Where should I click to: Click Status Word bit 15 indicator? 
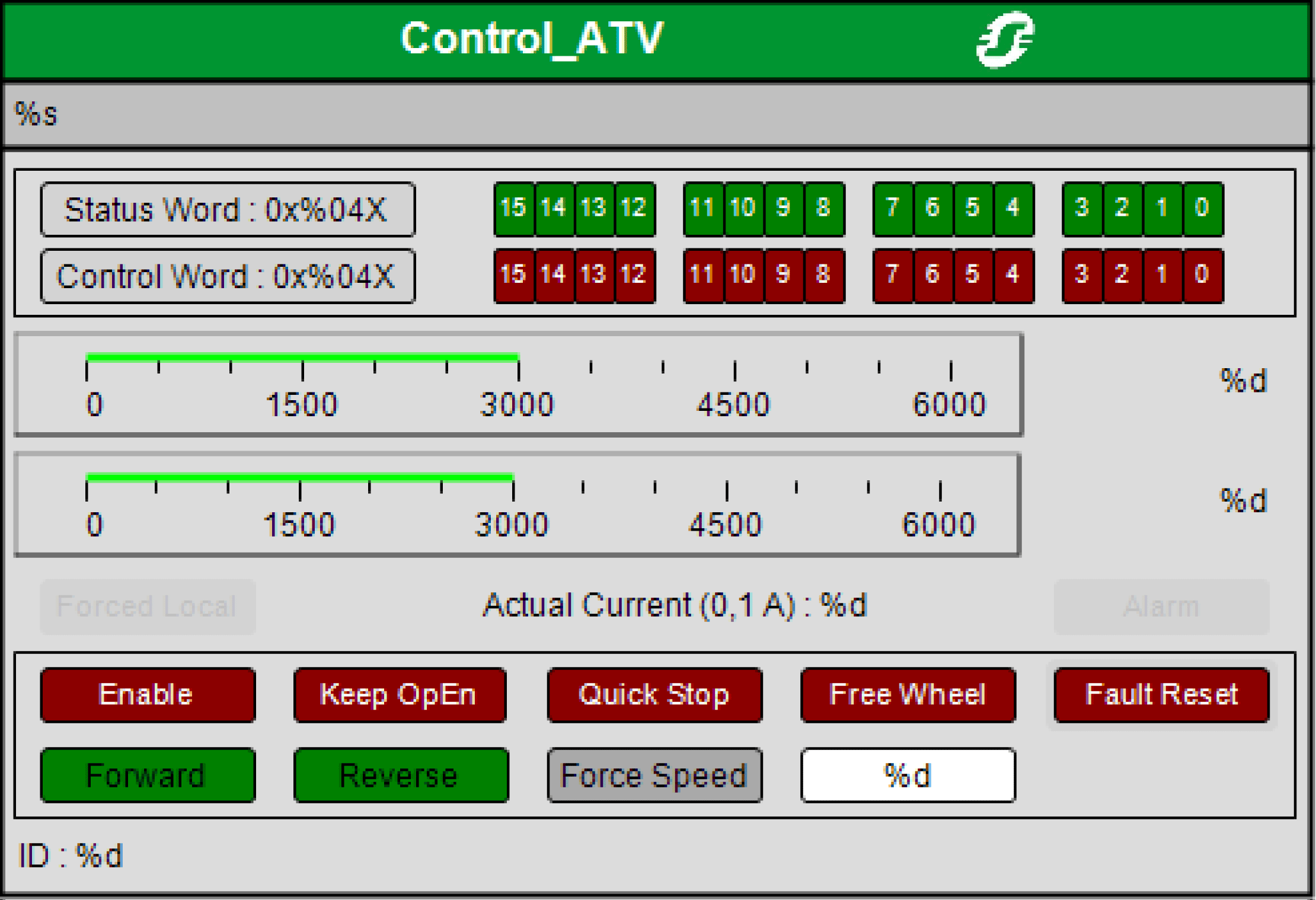tap(514, 209)
